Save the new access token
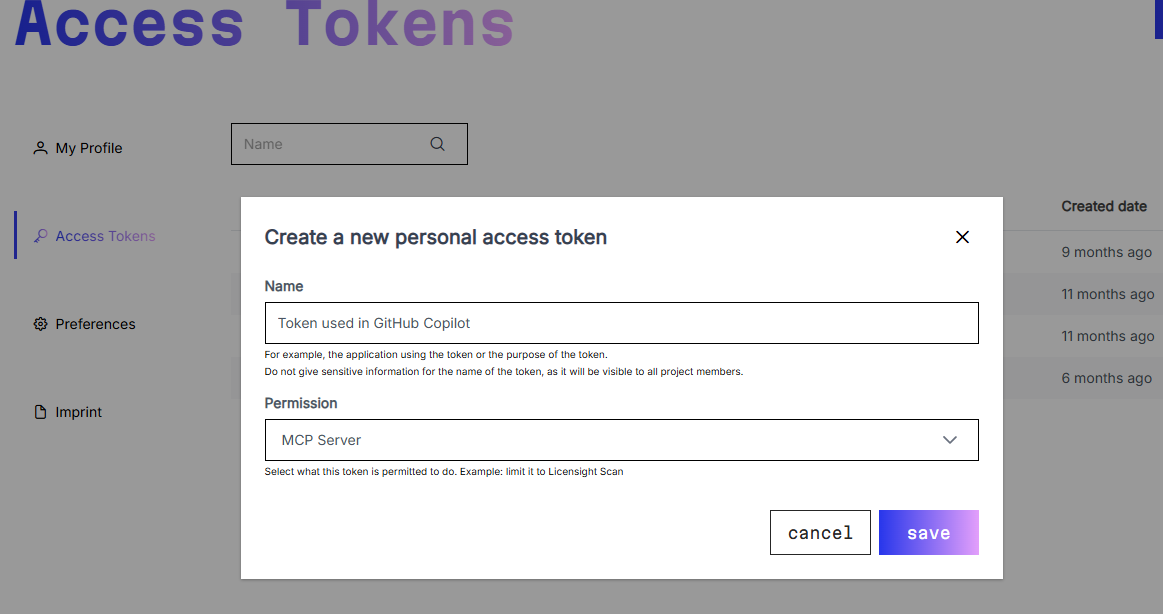The width and height of the screenshot is (1163, 614). (929, 532)
